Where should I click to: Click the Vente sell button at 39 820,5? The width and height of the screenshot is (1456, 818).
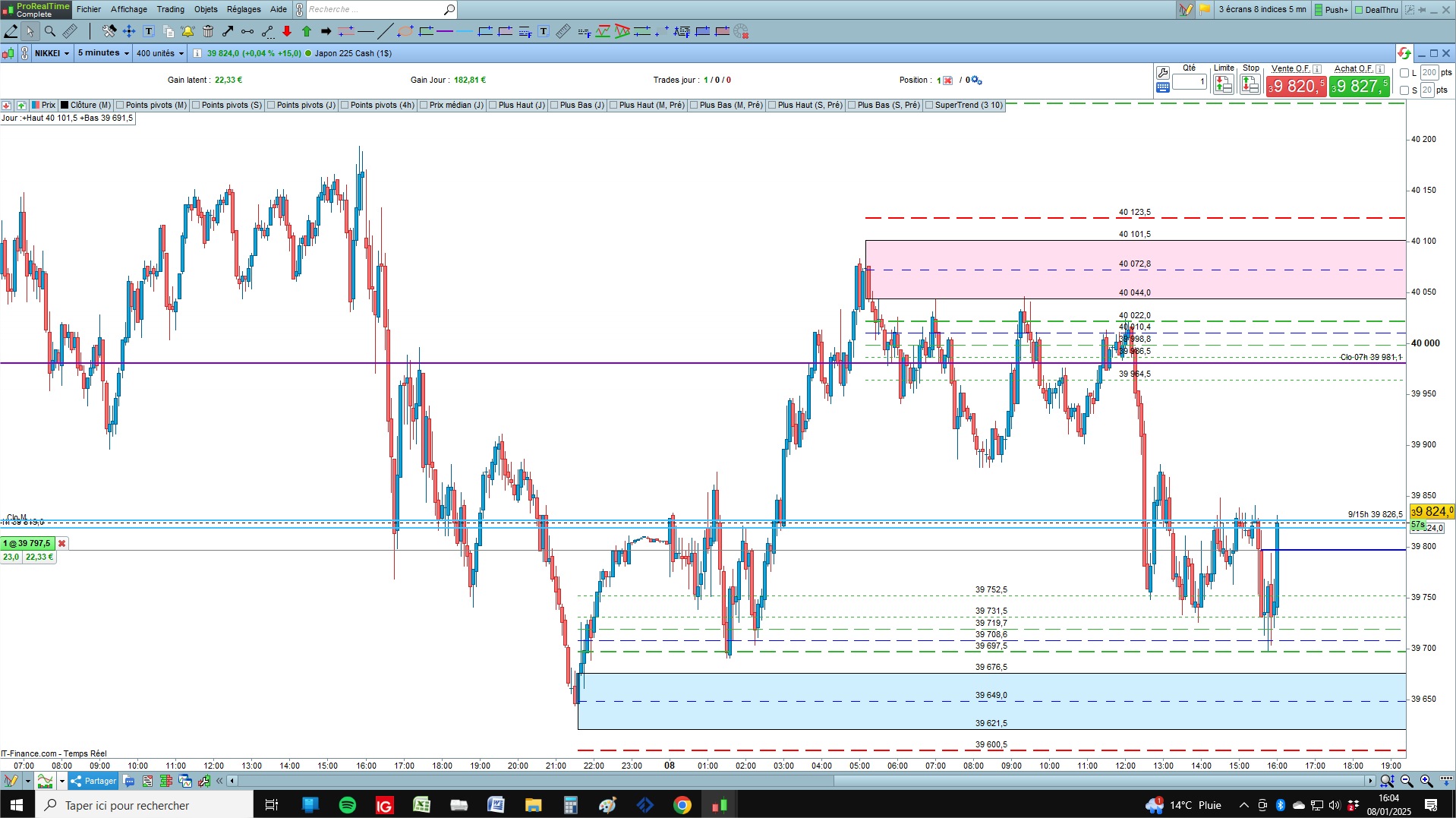point(1296,86)
